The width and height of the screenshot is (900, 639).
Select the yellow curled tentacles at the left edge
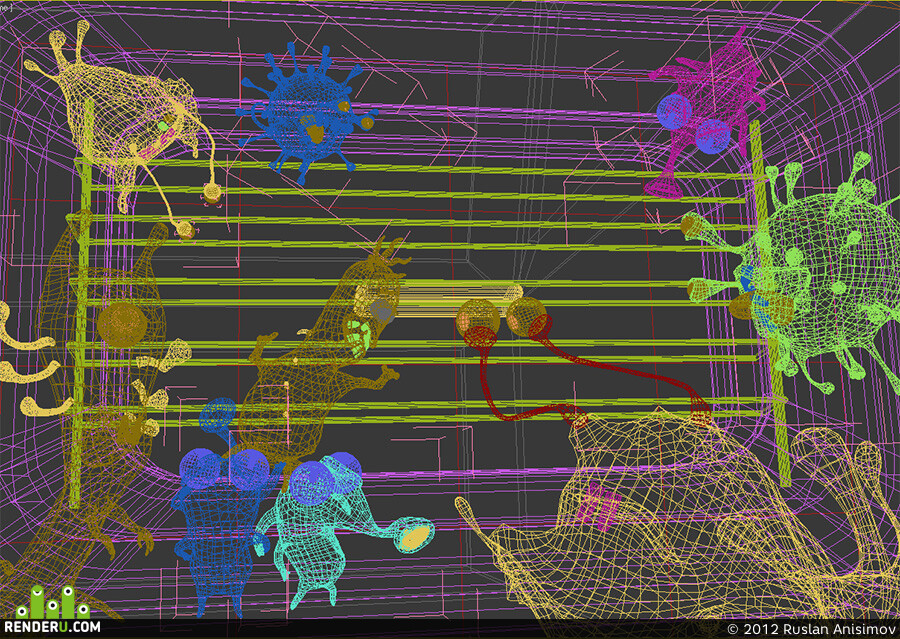click(29, 362)
